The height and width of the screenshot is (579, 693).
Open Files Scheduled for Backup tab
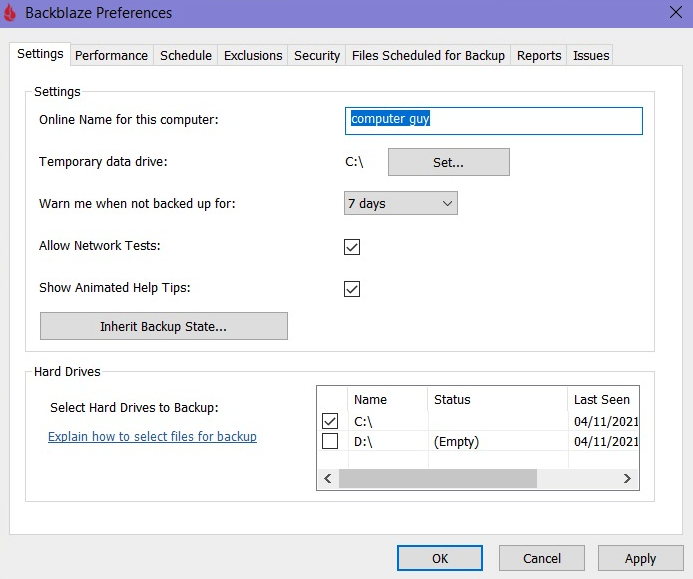pos(428,56)
